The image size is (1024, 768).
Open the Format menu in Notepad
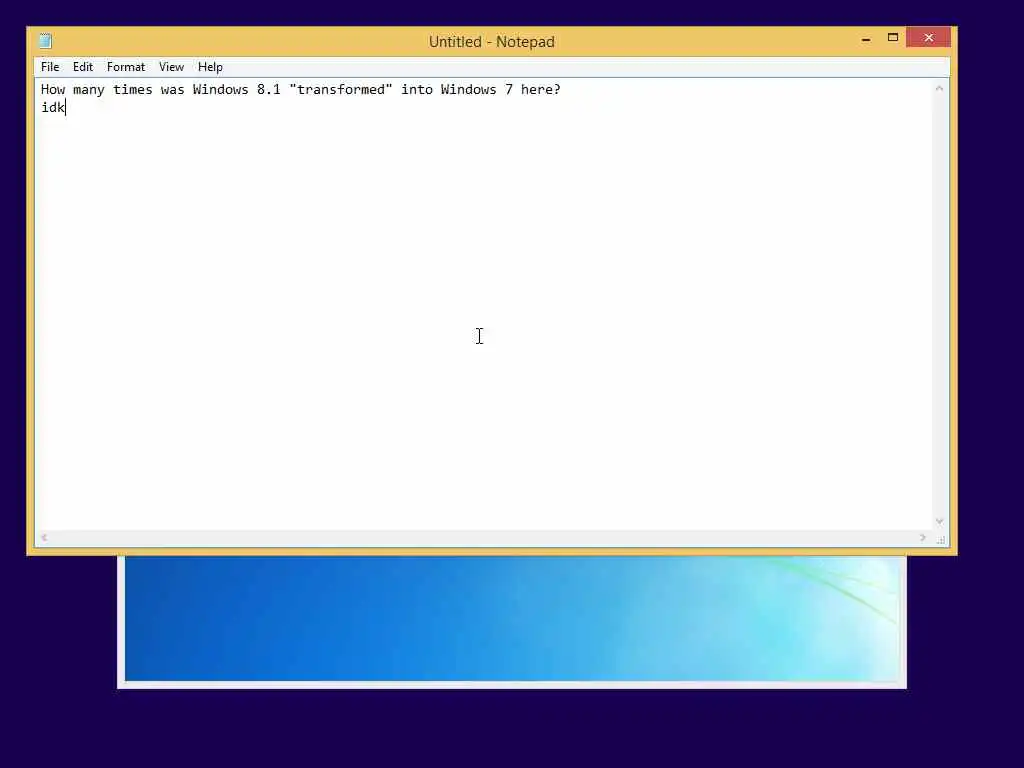pos(125,67)
